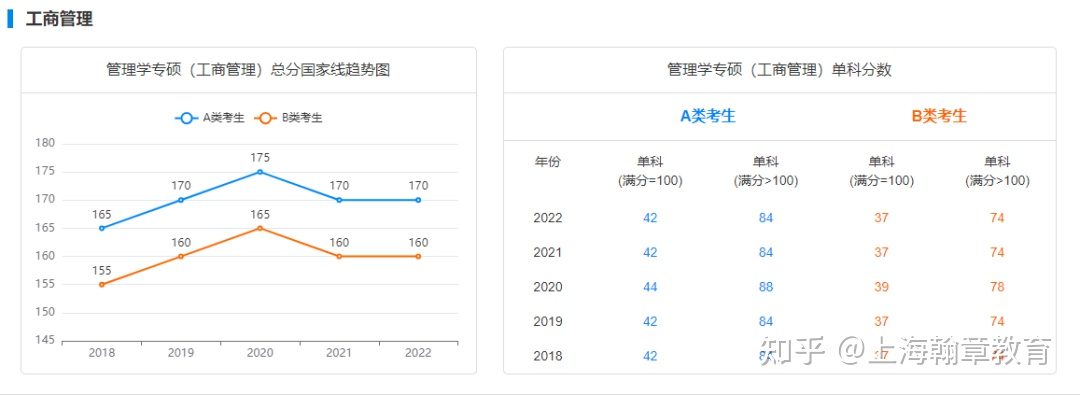Click the 2020 year cell in table
The width and height of the screenshot is (1080, 395).
548,287
